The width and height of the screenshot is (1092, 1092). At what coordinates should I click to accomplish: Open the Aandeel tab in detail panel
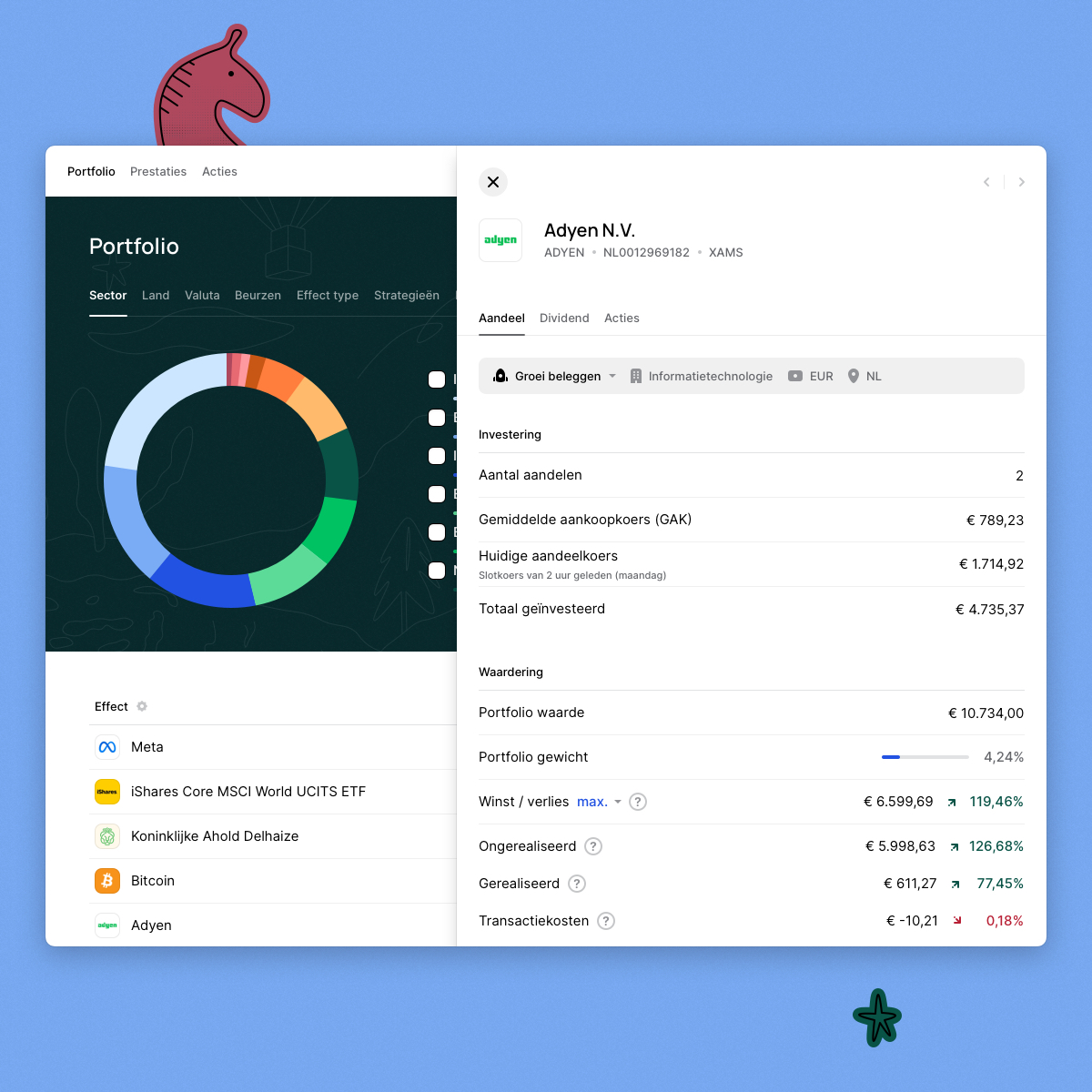coord(501,318)
